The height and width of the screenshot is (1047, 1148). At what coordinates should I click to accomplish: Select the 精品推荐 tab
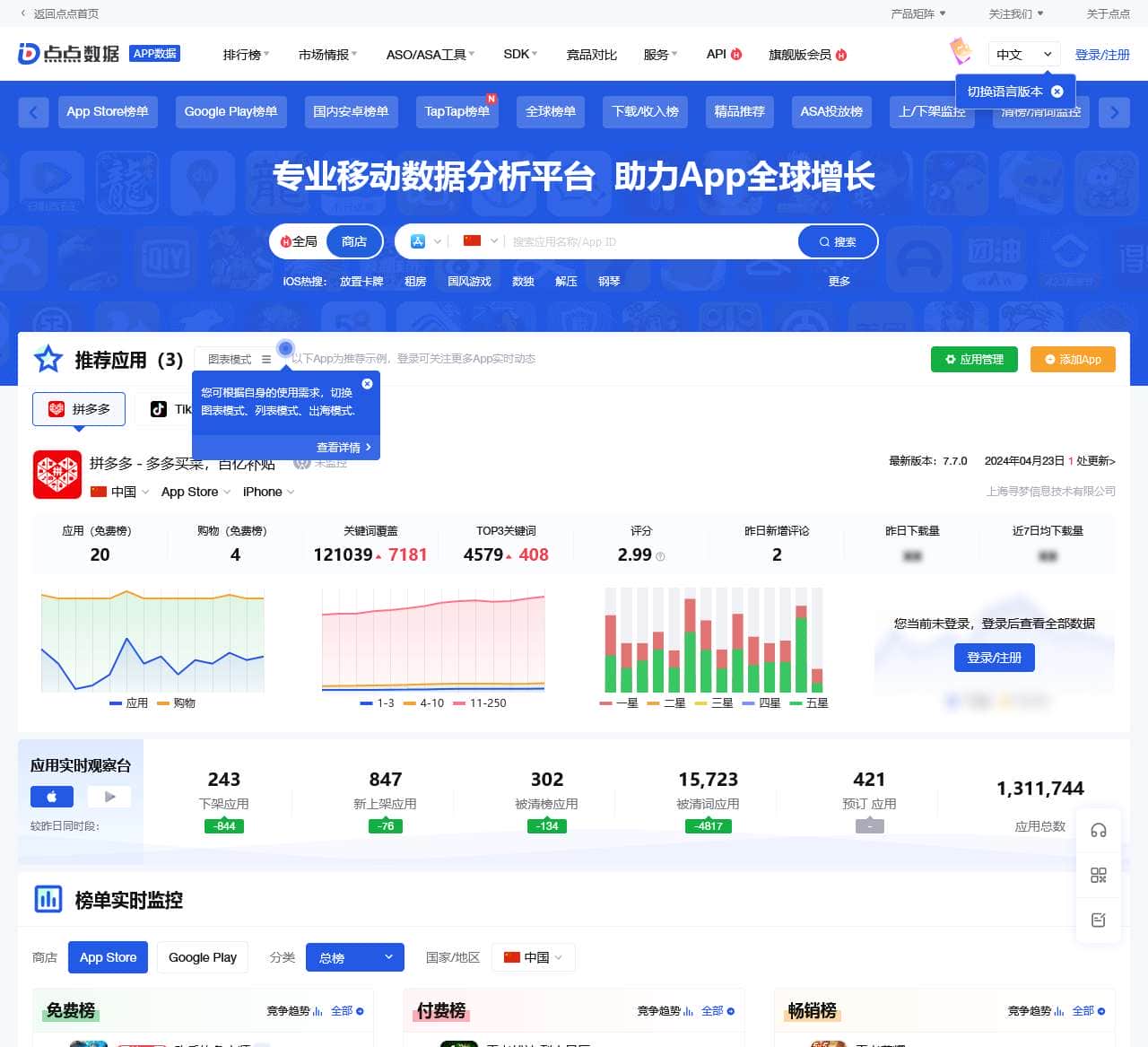coord(740,111)
